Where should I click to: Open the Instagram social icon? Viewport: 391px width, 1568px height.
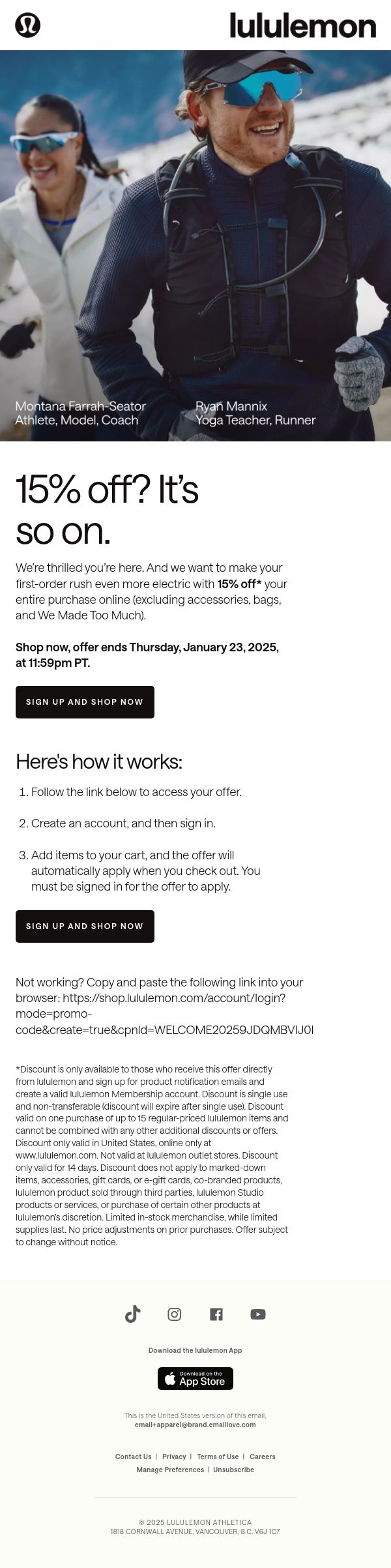point(175,1314)
